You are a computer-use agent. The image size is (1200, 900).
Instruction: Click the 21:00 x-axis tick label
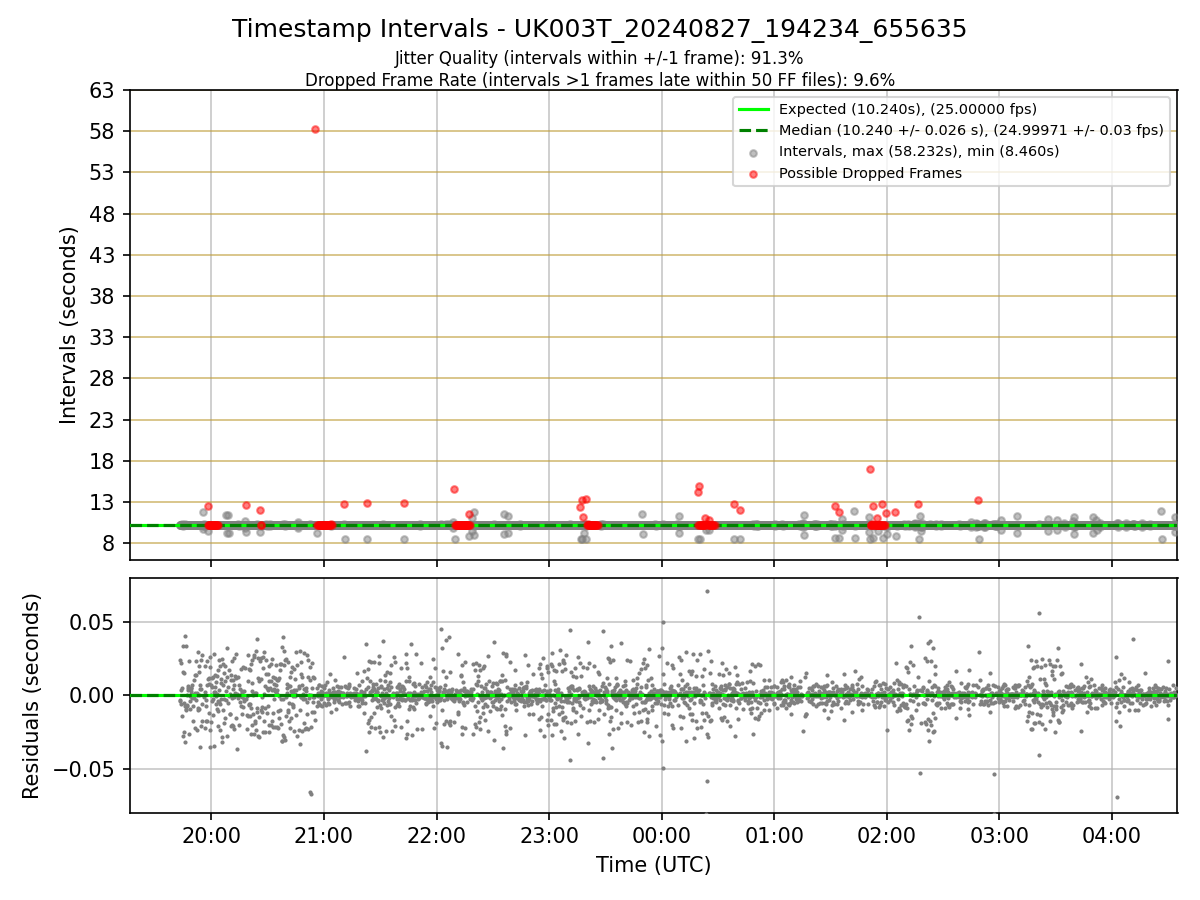pos(323,835)
